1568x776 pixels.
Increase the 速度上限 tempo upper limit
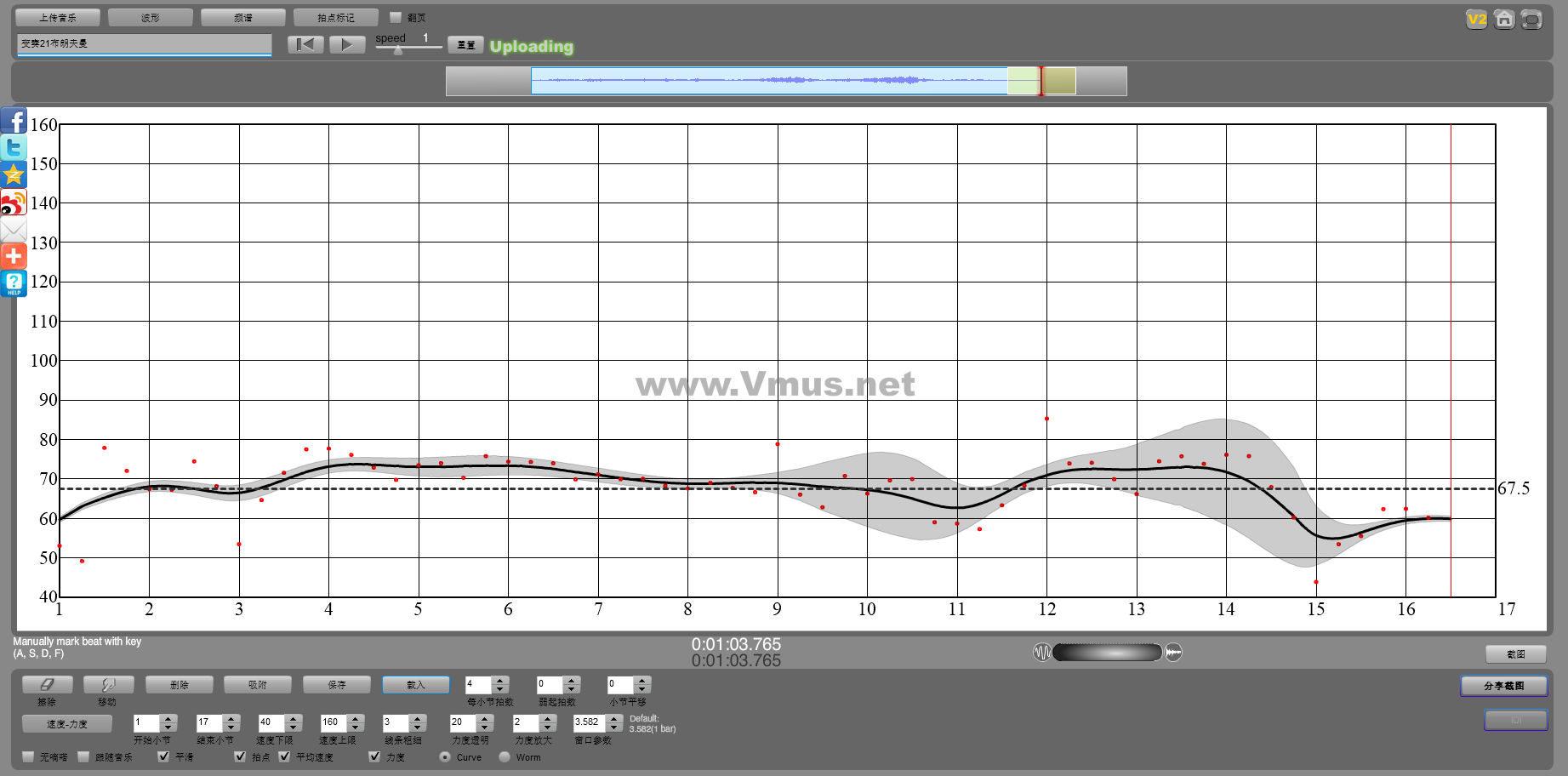click(x=356, y=718)
